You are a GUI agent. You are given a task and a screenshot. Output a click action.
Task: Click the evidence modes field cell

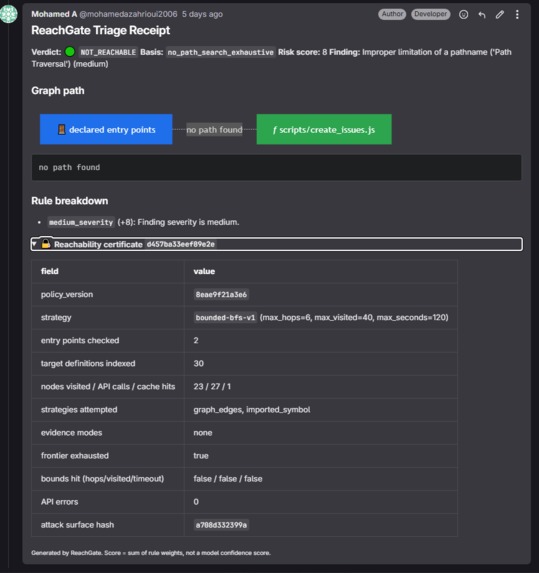coord(108,432)
